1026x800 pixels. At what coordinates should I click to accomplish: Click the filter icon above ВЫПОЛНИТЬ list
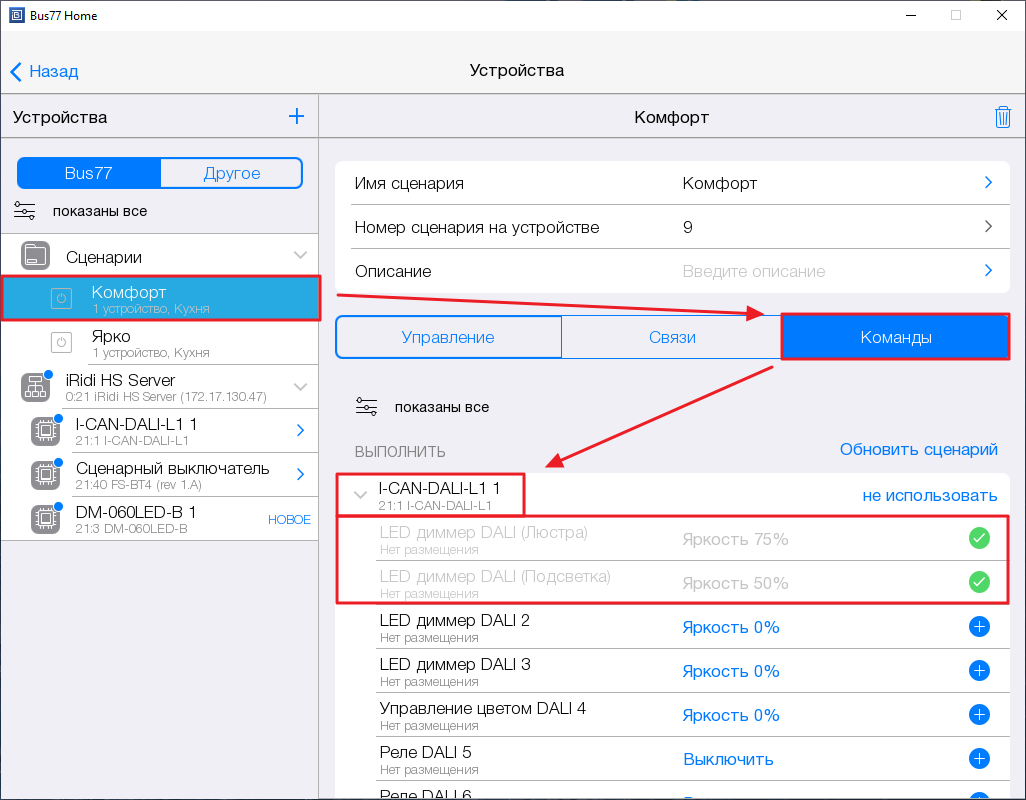(367, 407)
